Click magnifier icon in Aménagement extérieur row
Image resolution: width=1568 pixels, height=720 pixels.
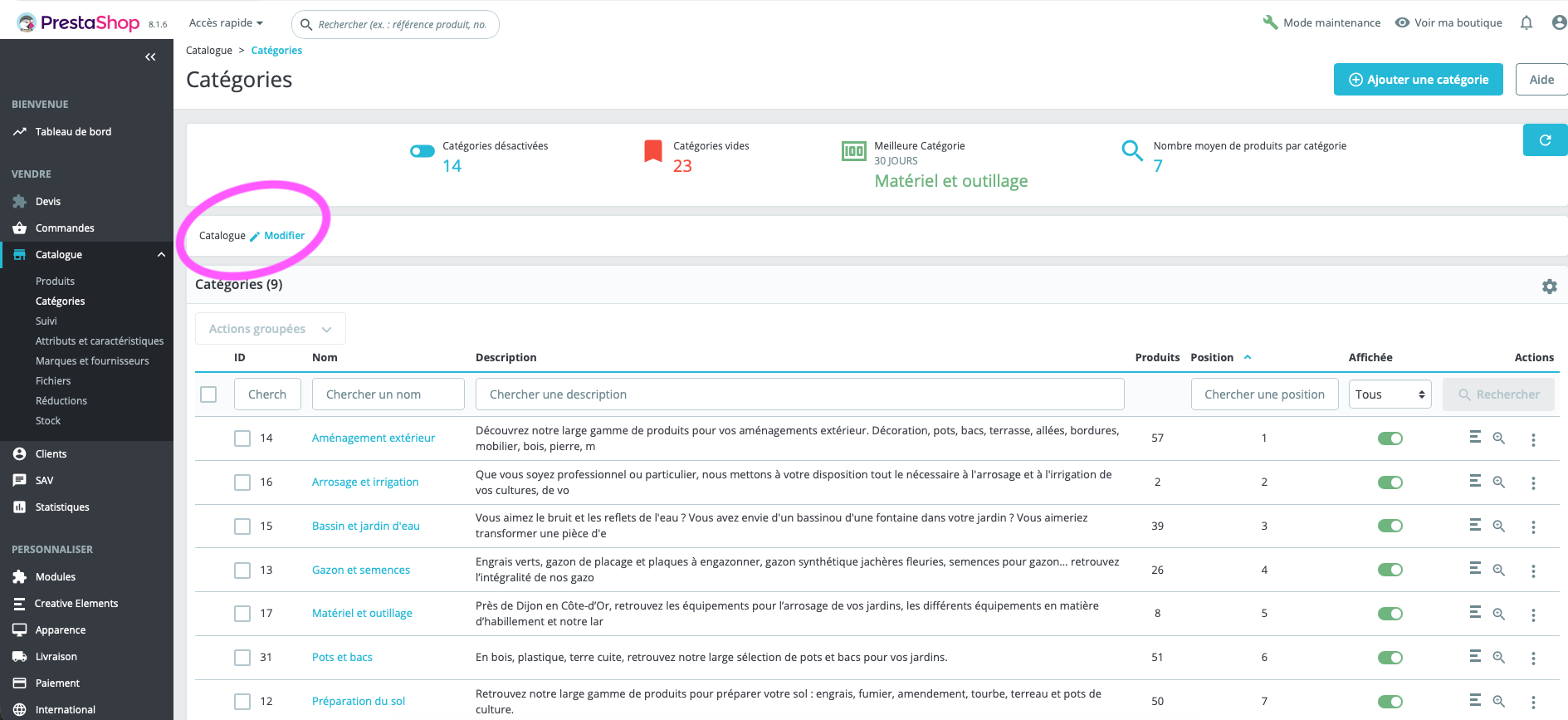[x=1498, y=438]
